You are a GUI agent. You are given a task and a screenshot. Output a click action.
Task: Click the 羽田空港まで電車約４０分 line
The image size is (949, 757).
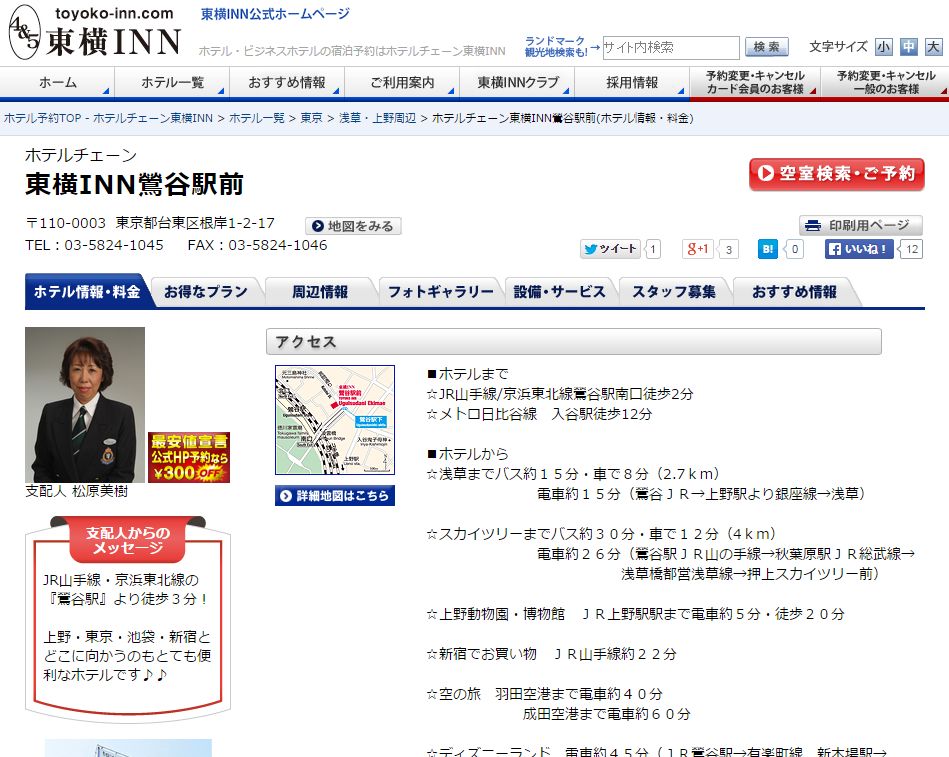point(579,694)
